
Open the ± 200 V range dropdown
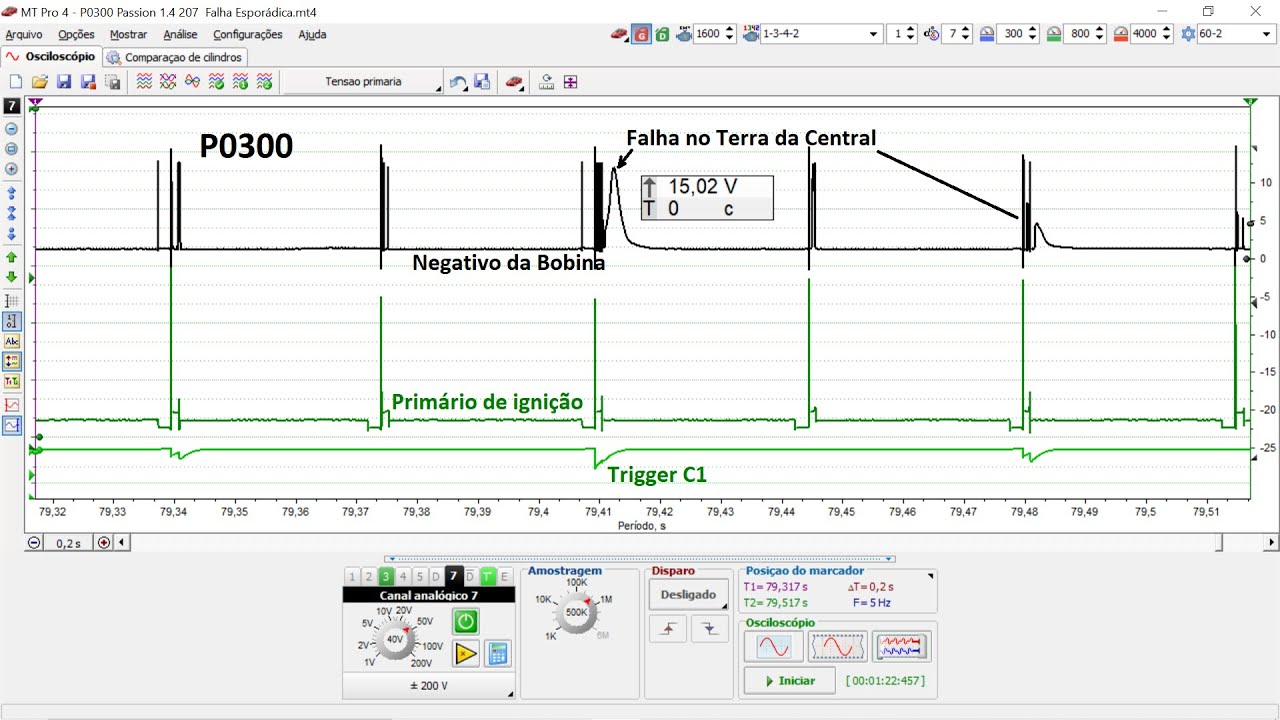429,686
